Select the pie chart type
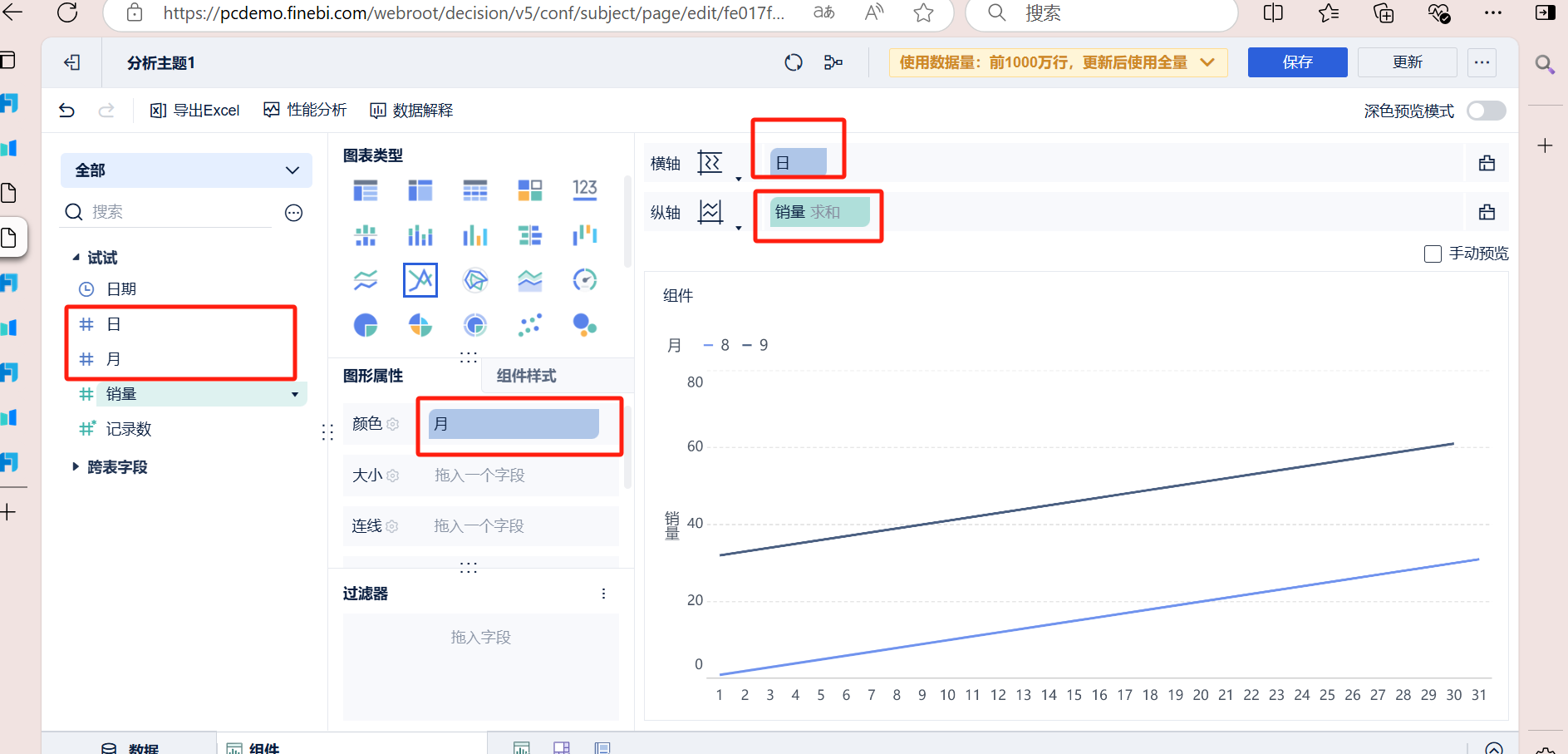This screenshot has width=1568, height=754. [x=366, y=325]
